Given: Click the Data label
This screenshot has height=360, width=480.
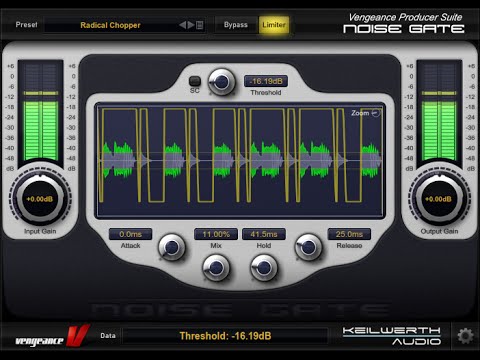Looking at the screenshot, I should pyautogui.click(x=108, y=336).
